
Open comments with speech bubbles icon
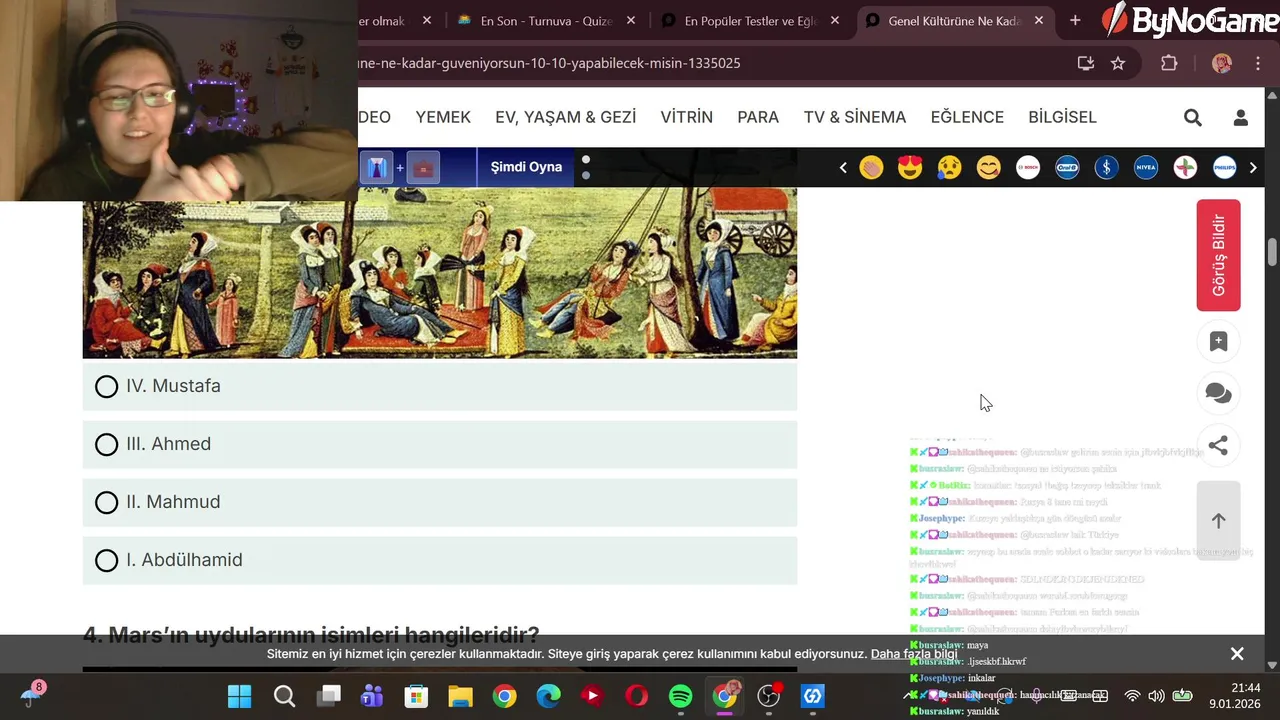point(1218,394)
